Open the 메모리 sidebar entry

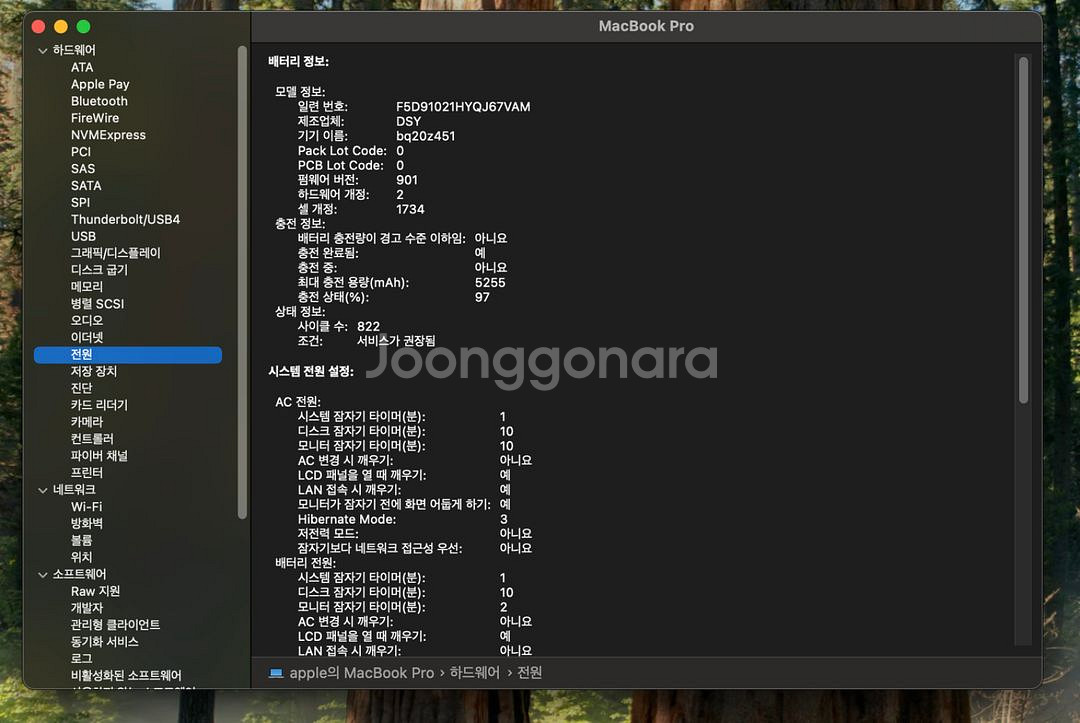(87, 287)
